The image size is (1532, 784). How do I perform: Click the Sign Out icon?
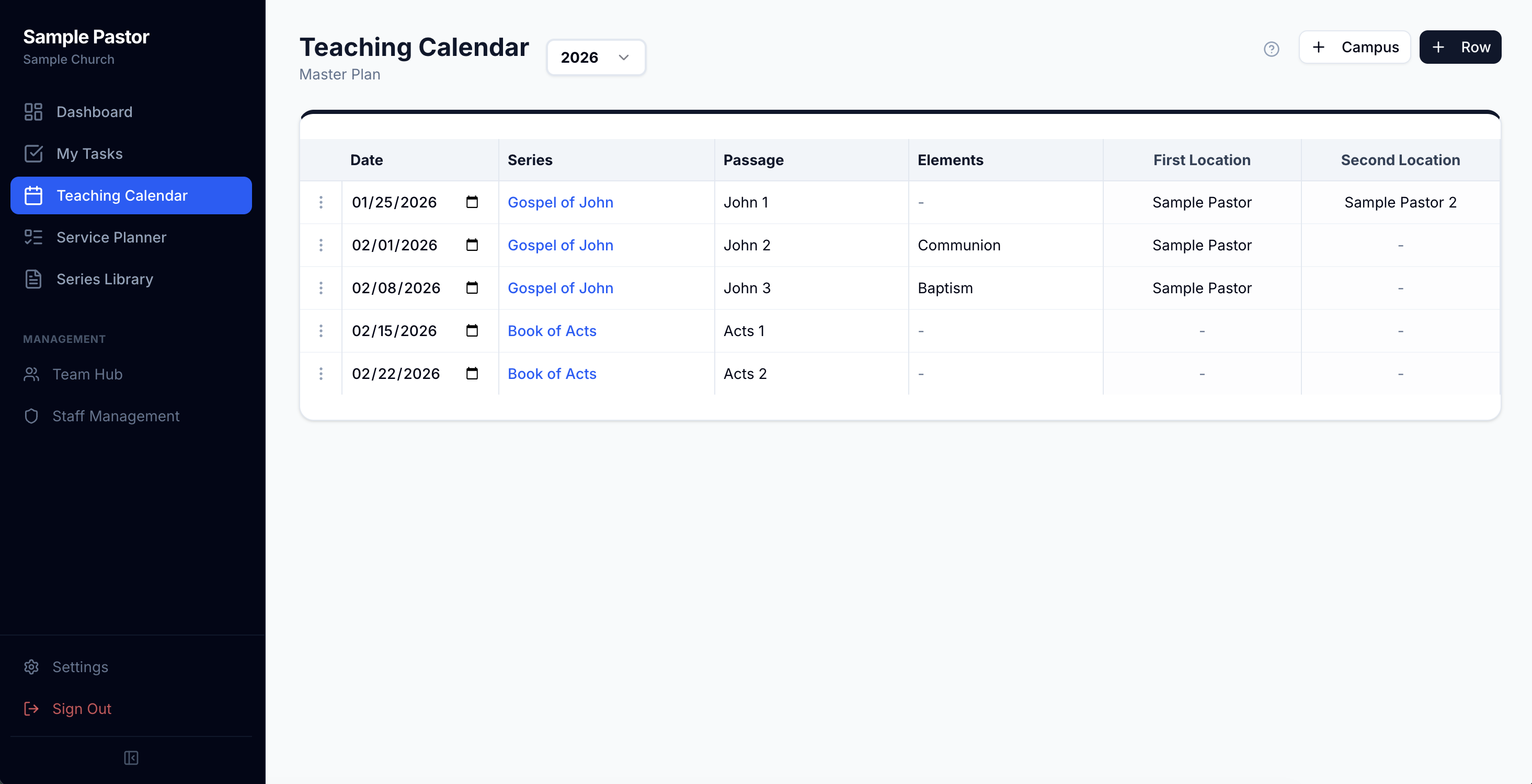(31, 709)
